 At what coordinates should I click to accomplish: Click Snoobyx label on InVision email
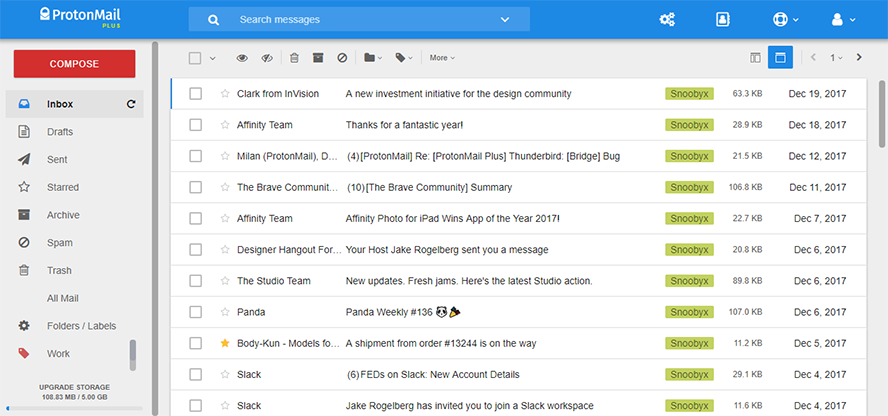(689, 94)
